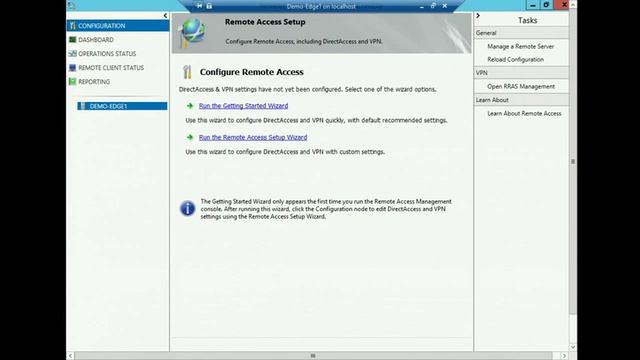Collapse the Tasks pane chevron
This screenshot has height=360, width=640.
tap(478, 16)
